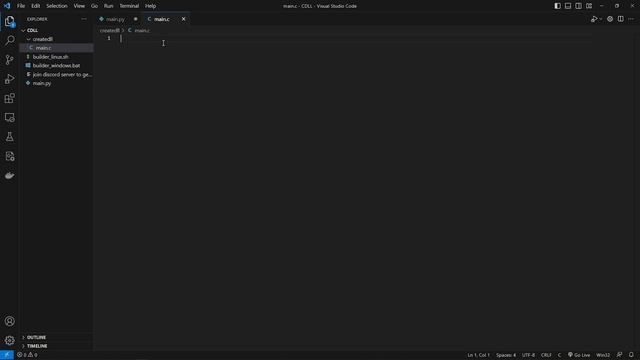Click the Win32 configuration status item
The width and height of the screenshot is (640, 360).
click(x=603, y=355)
